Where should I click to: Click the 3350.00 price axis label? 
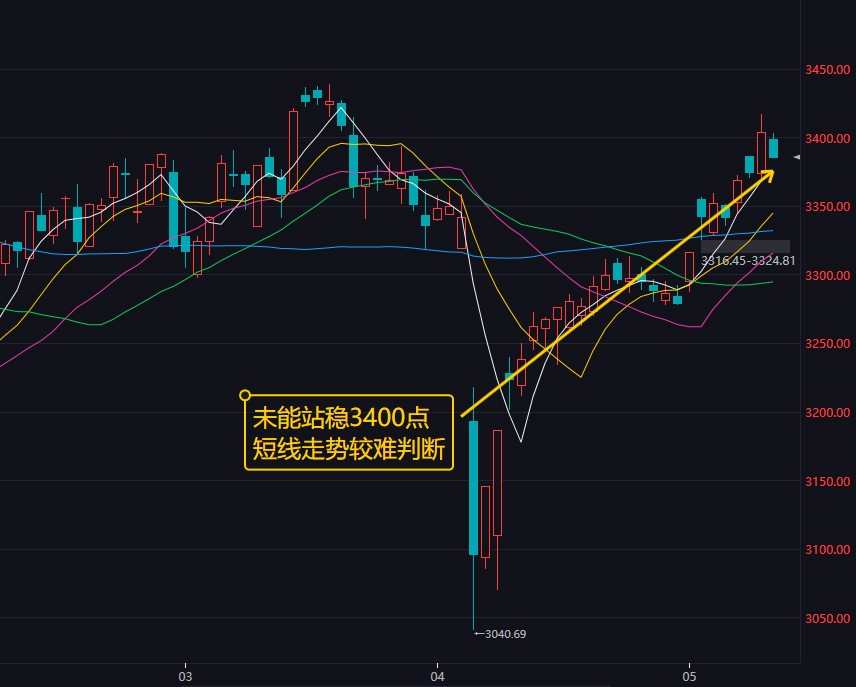click(x=828, y=207)
